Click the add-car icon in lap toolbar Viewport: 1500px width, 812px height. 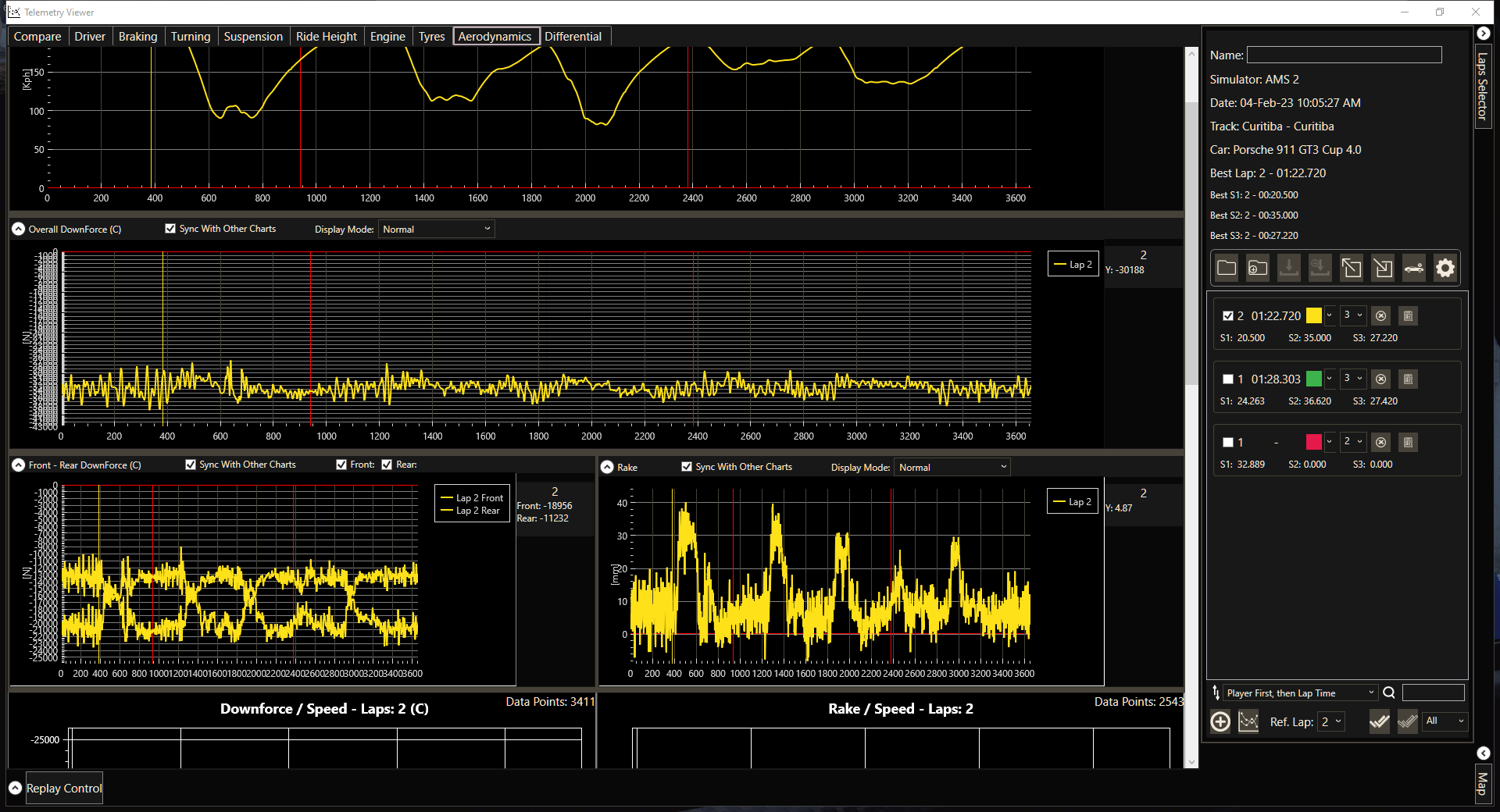coord(1413,268)
